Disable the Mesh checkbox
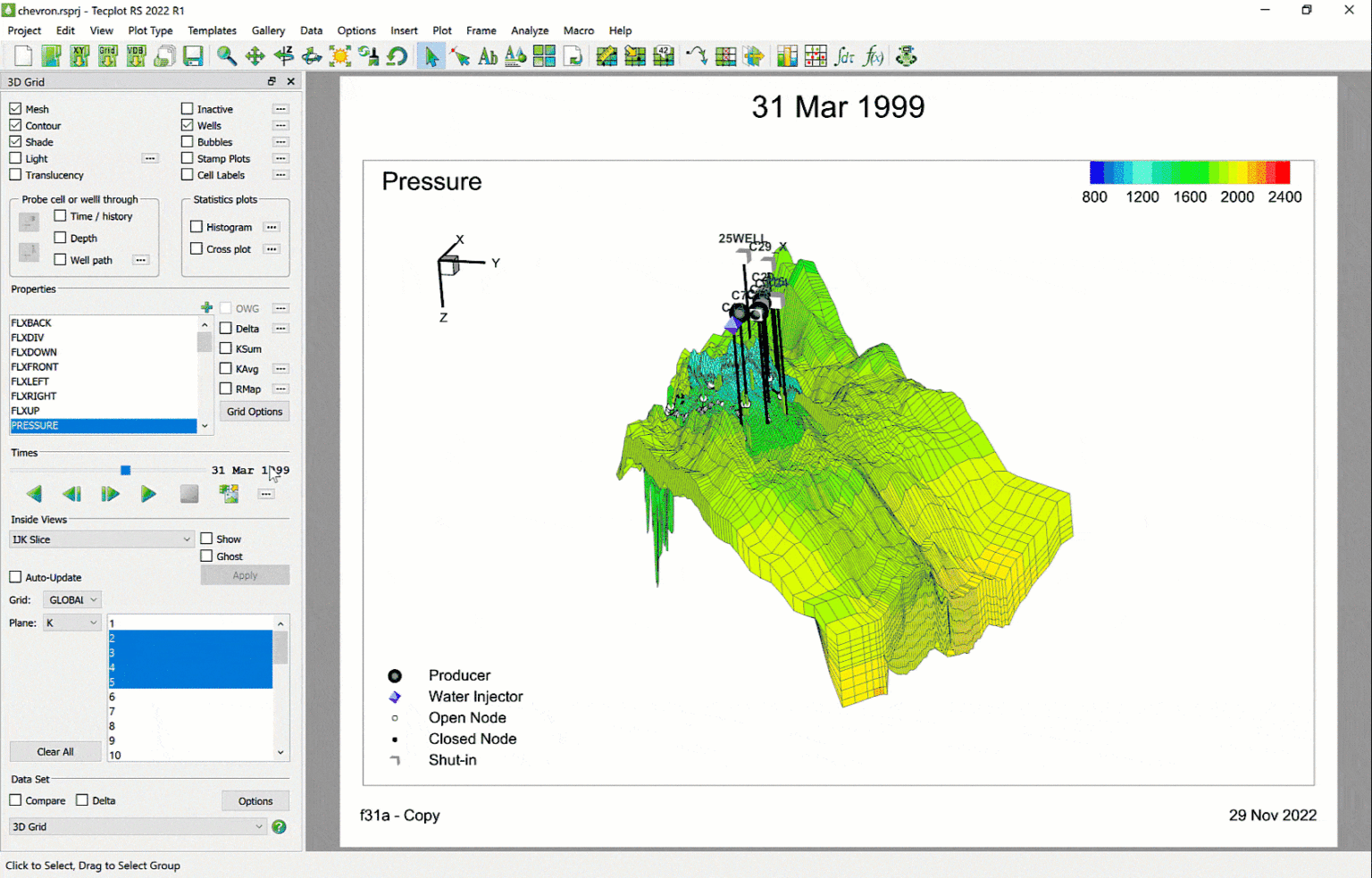1372x878 pixels. 15,108
